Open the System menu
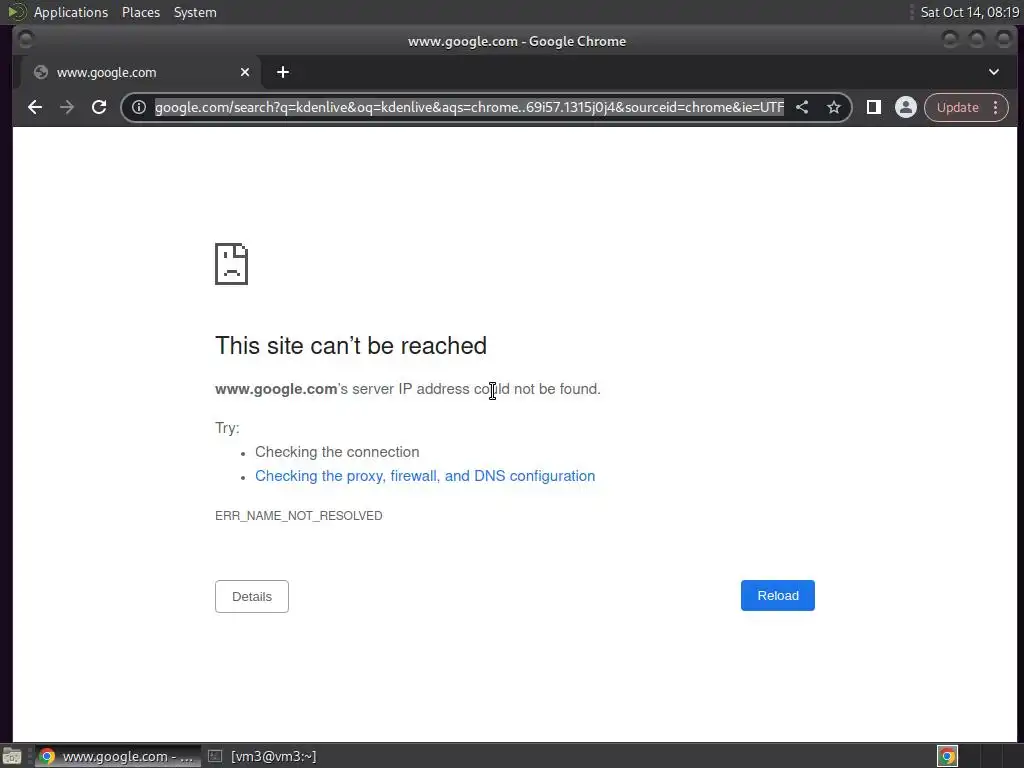 pyautogui.click(x=195, y=12)
